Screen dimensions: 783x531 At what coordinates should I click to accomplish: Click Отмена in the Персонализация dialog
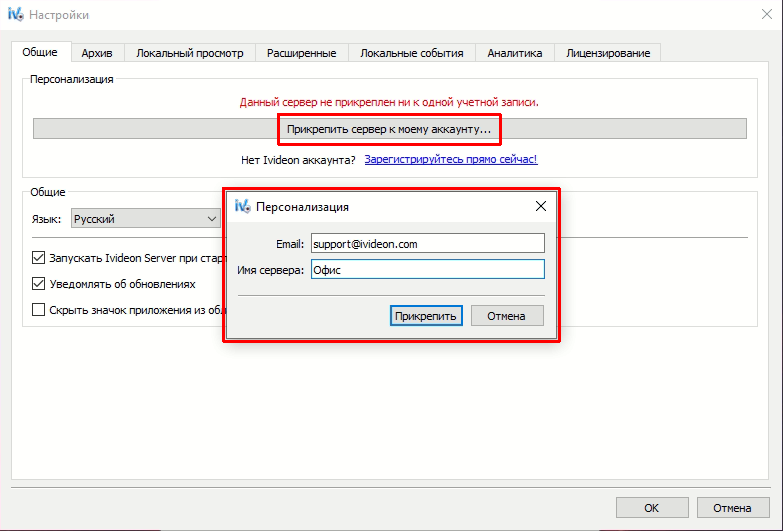coord(507,316)
